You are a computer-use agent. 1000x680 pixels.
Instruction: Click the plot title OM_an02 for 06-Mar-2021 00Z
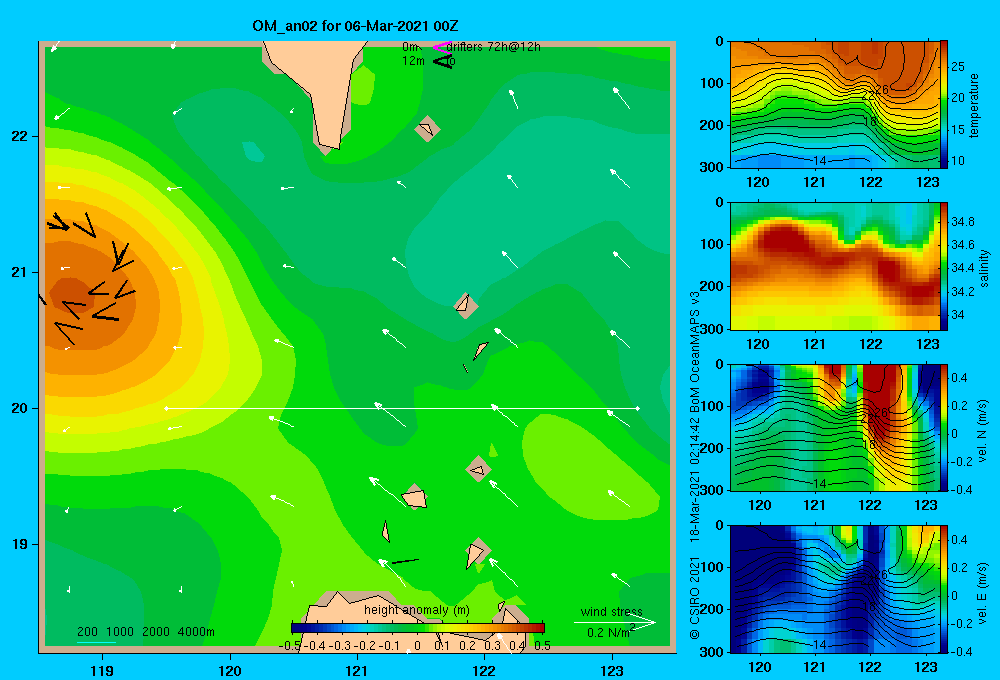(355, 26)
